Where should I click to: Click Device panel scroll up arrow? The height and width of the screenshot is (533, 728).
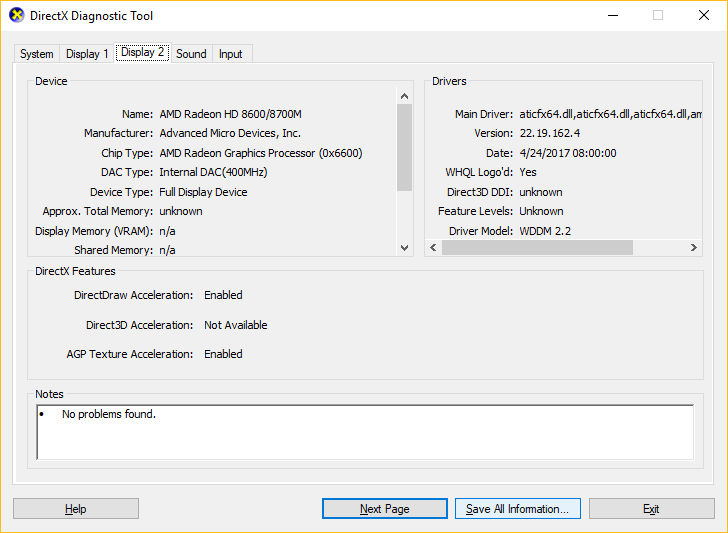pyautogui.click(x=404, y=96)
